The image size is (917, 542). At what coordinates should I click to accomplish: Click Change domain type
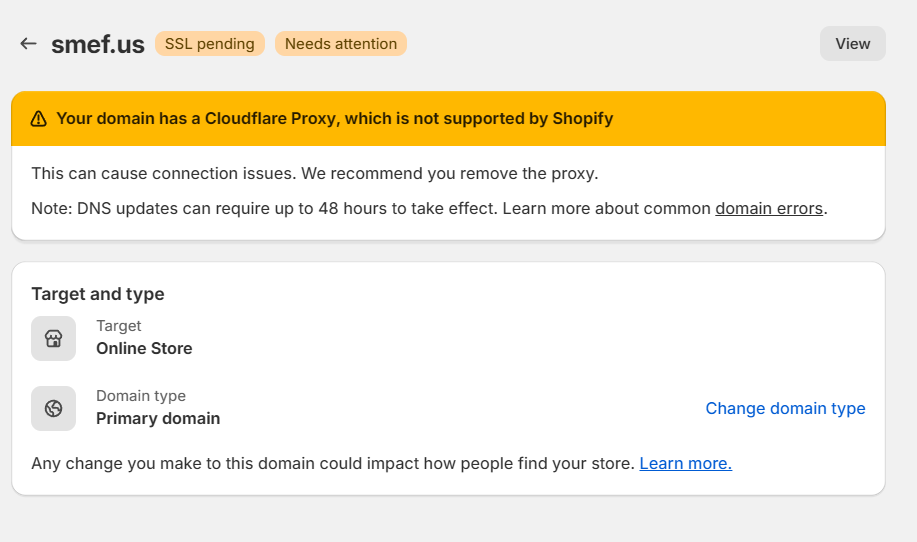coord(785,408)
